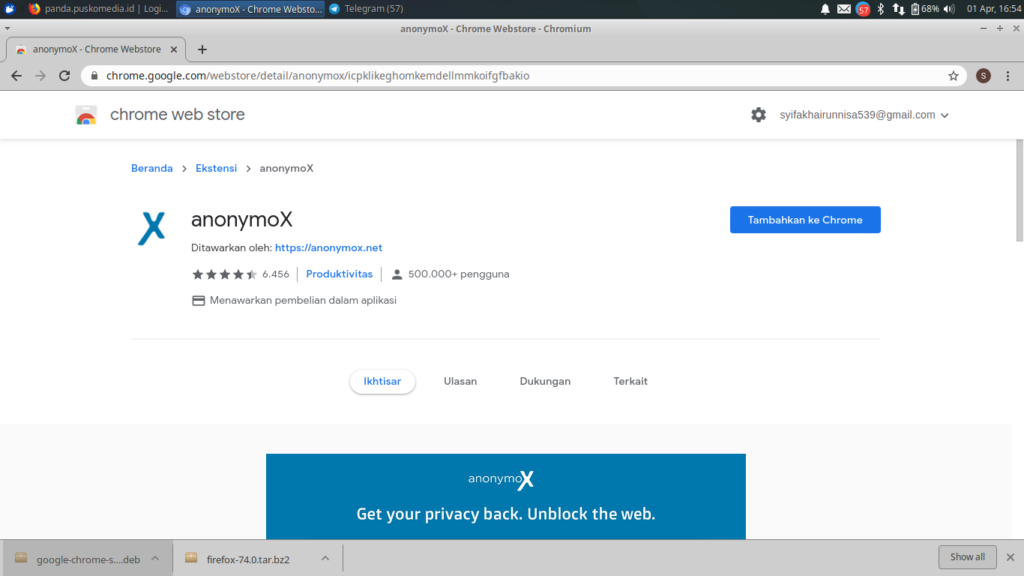Screen dimensions: 1024x576
Task: Switch to the Ulasan tab
Action: pos(460,381)
